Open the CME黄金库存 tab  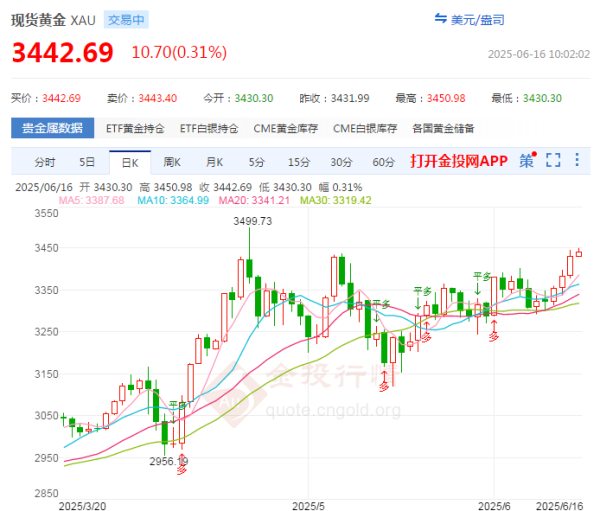[x=285, y=129]
